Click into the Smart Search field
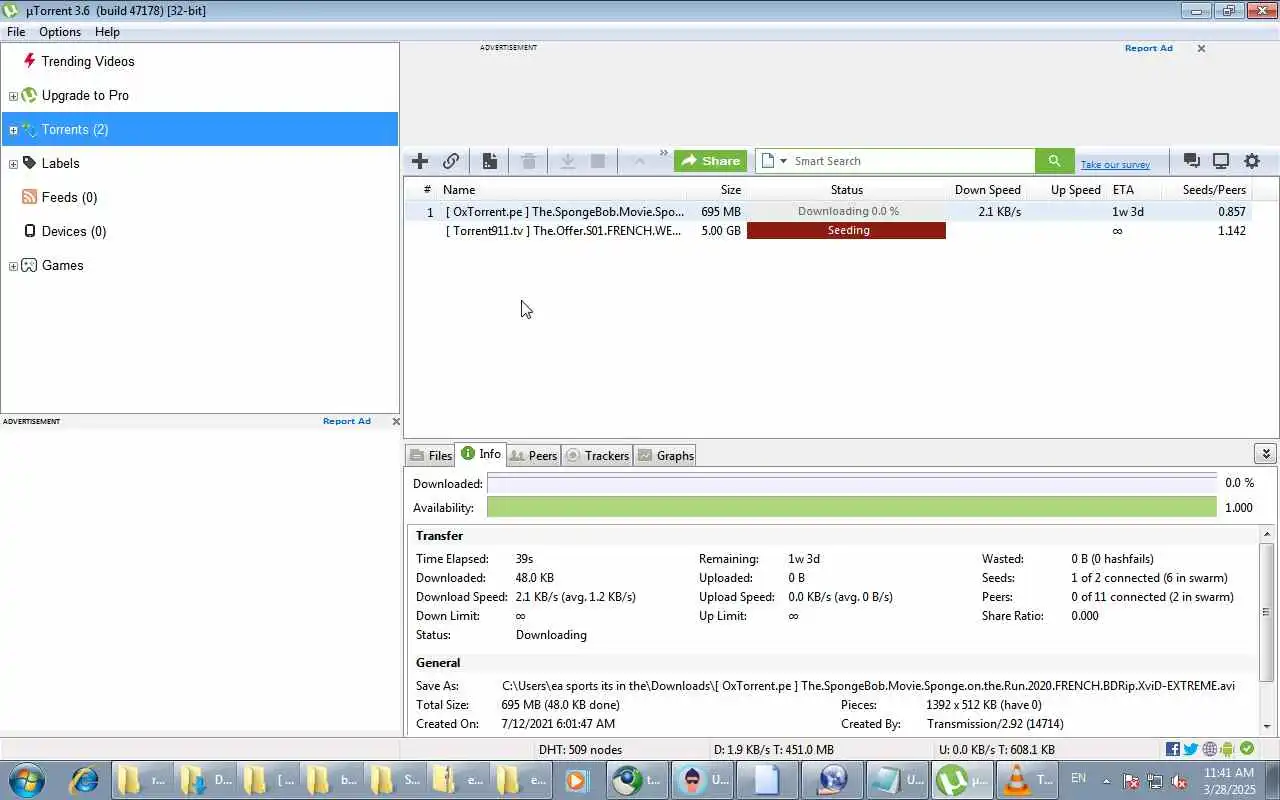Screen dimensions: 1280x800 point(912,161)
